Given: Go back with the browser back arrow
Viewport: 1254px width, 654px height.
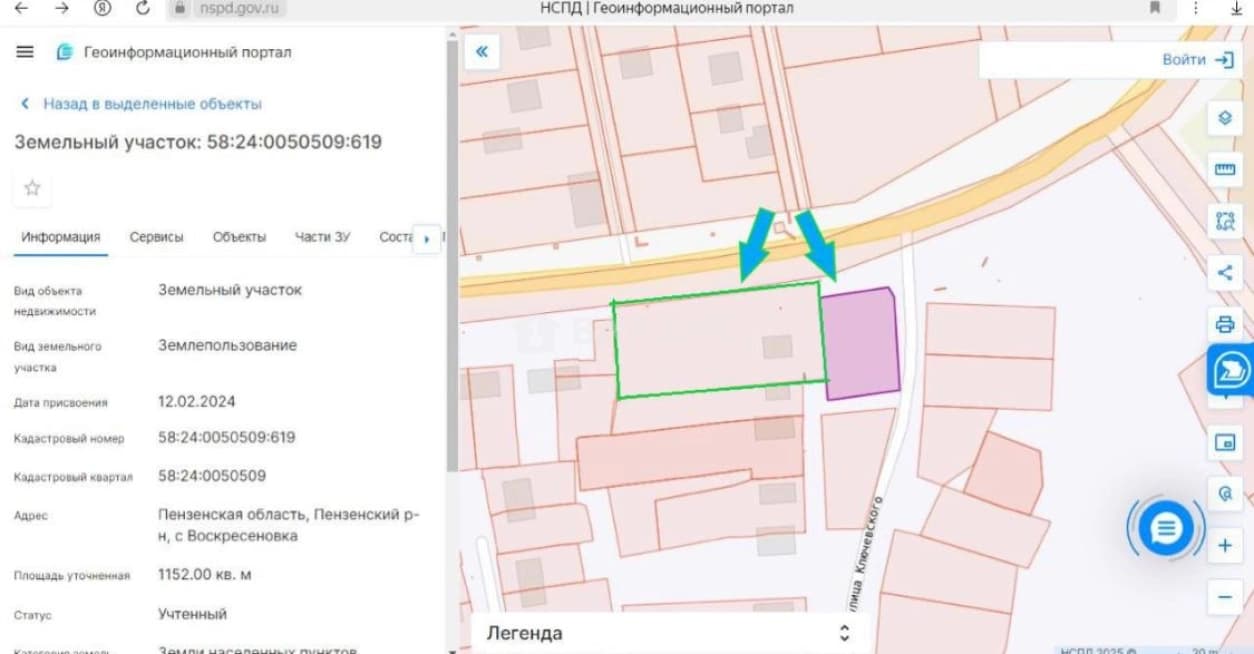Looking at the screenshot, I should 21,8.
